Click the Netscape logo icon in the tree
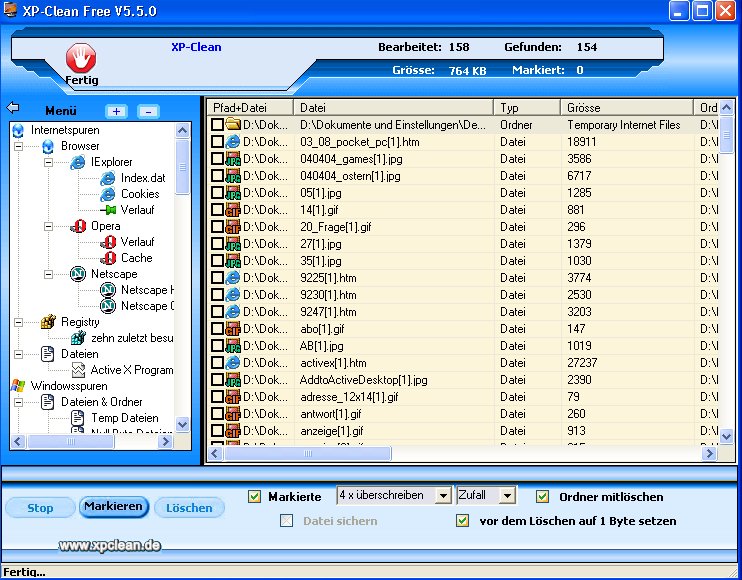Screen dimensions: 742x580 78,274
